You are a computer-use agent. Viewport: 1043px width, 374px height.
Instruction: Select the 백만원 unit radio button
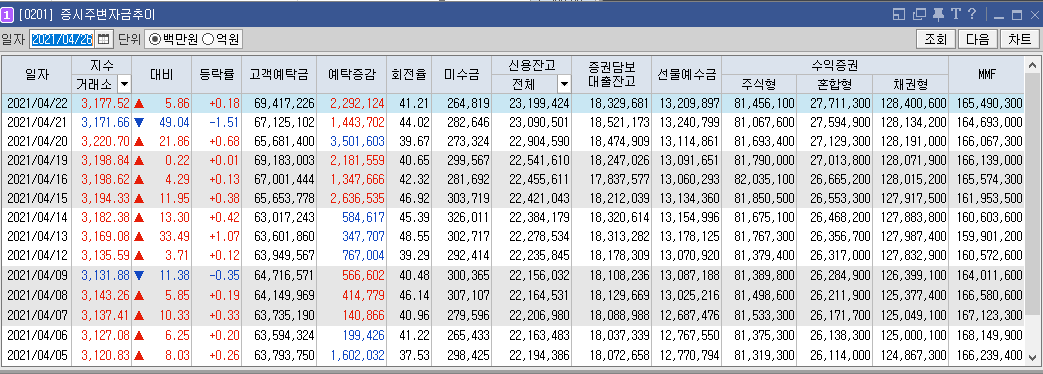tap(154, 39)
